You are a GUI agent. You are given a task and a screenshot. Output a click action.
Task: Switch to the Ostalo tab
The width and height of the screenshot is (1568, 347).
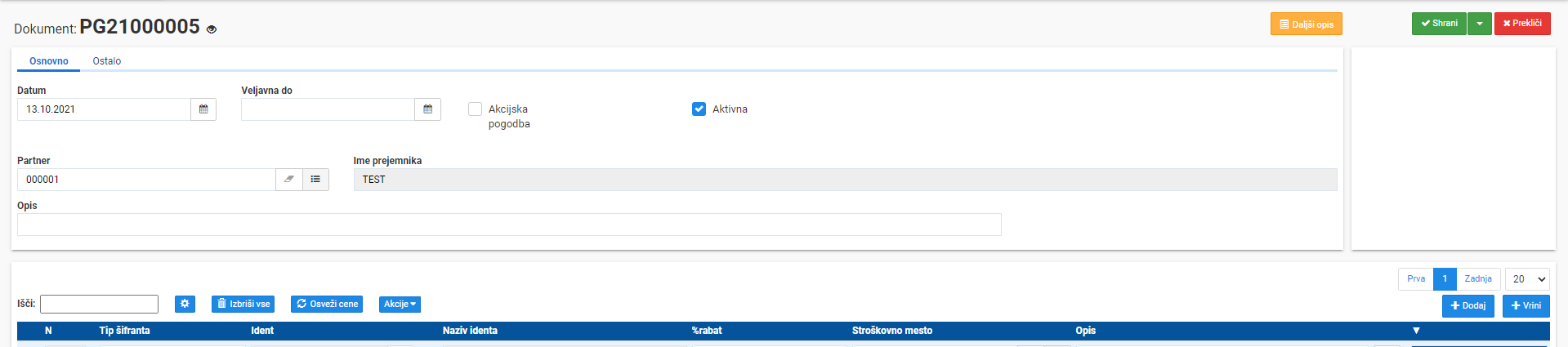tap(107, 61)
